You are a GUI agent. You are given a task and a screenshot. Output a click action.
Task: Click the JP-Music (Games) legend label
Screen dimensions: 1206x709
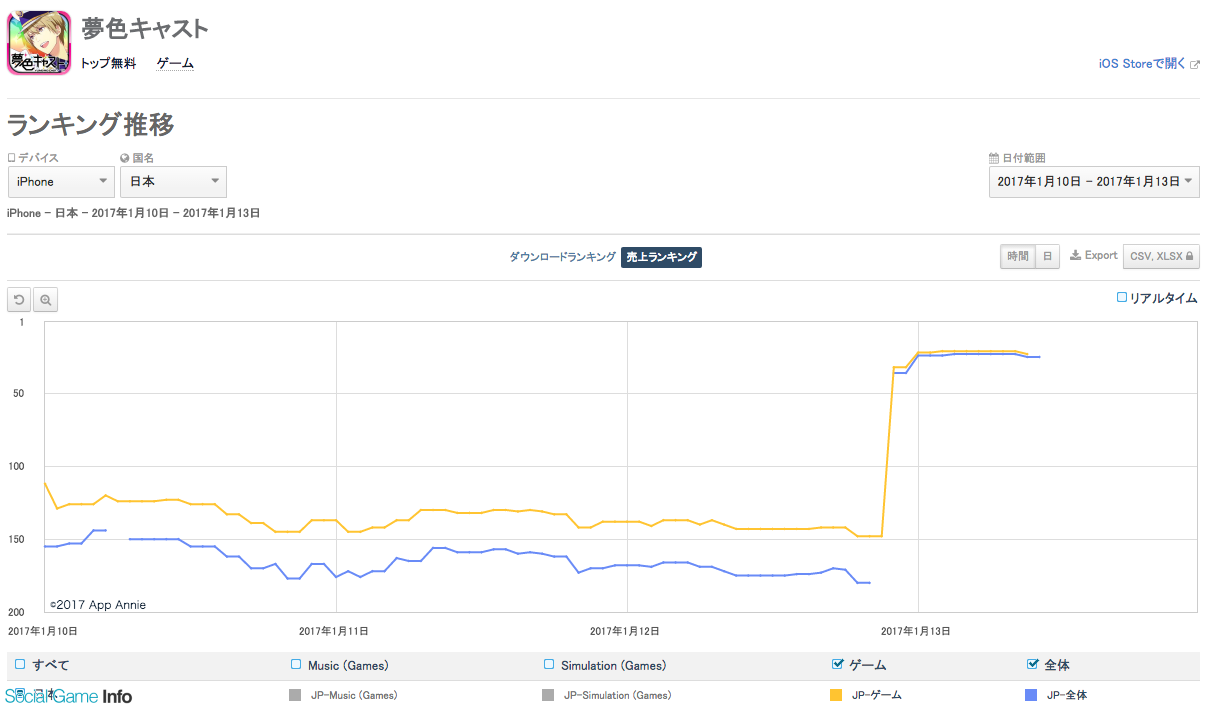[352, 695]
